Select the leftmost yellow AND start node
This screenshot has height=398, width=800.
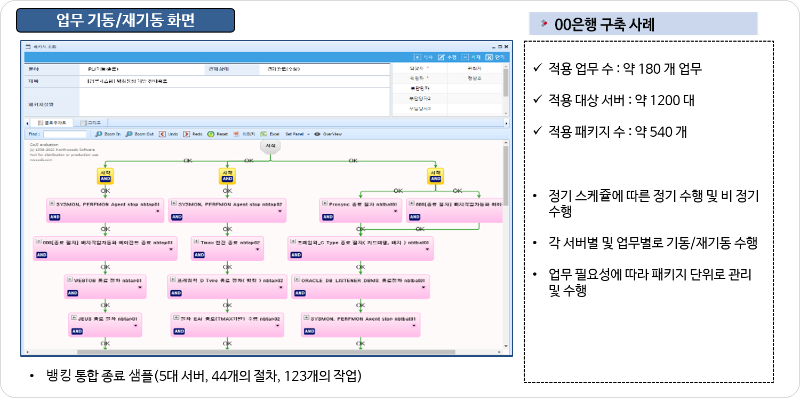pyautogui.click(x=105, y=176)
